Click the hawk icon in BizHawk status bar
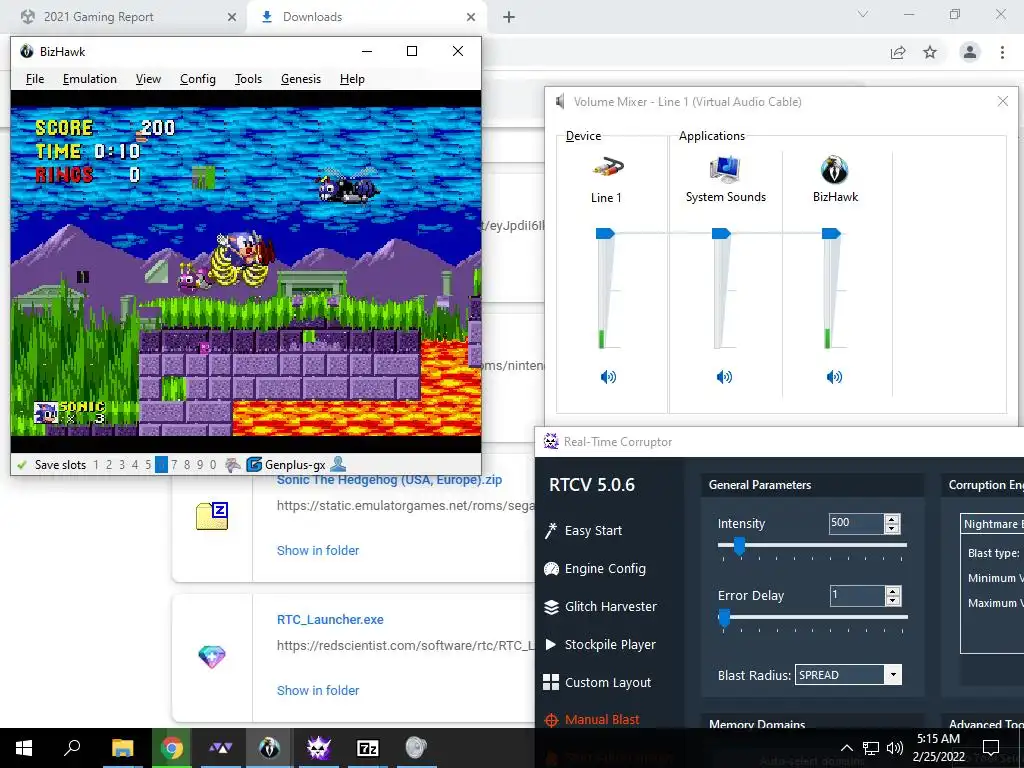The image size is (1024, 768). [232, 465]
